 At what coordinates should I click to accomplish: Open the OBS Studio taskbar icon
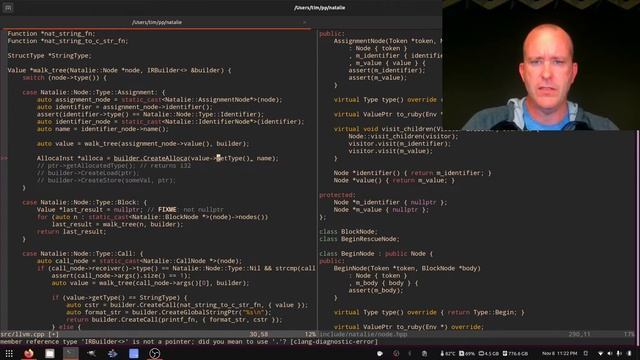point(155,353)
